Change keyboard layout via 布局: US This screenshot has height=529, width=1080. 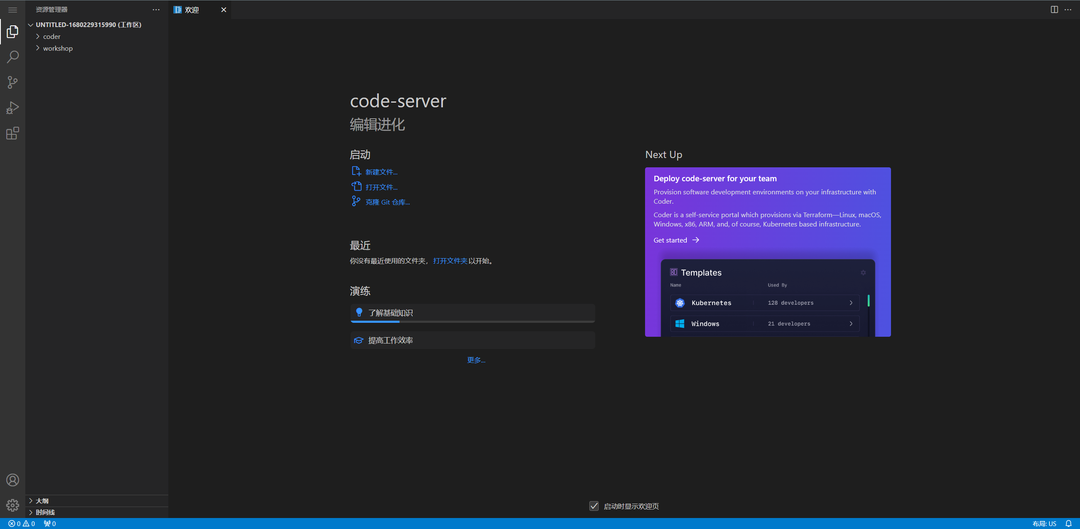tap(1044, 523)
